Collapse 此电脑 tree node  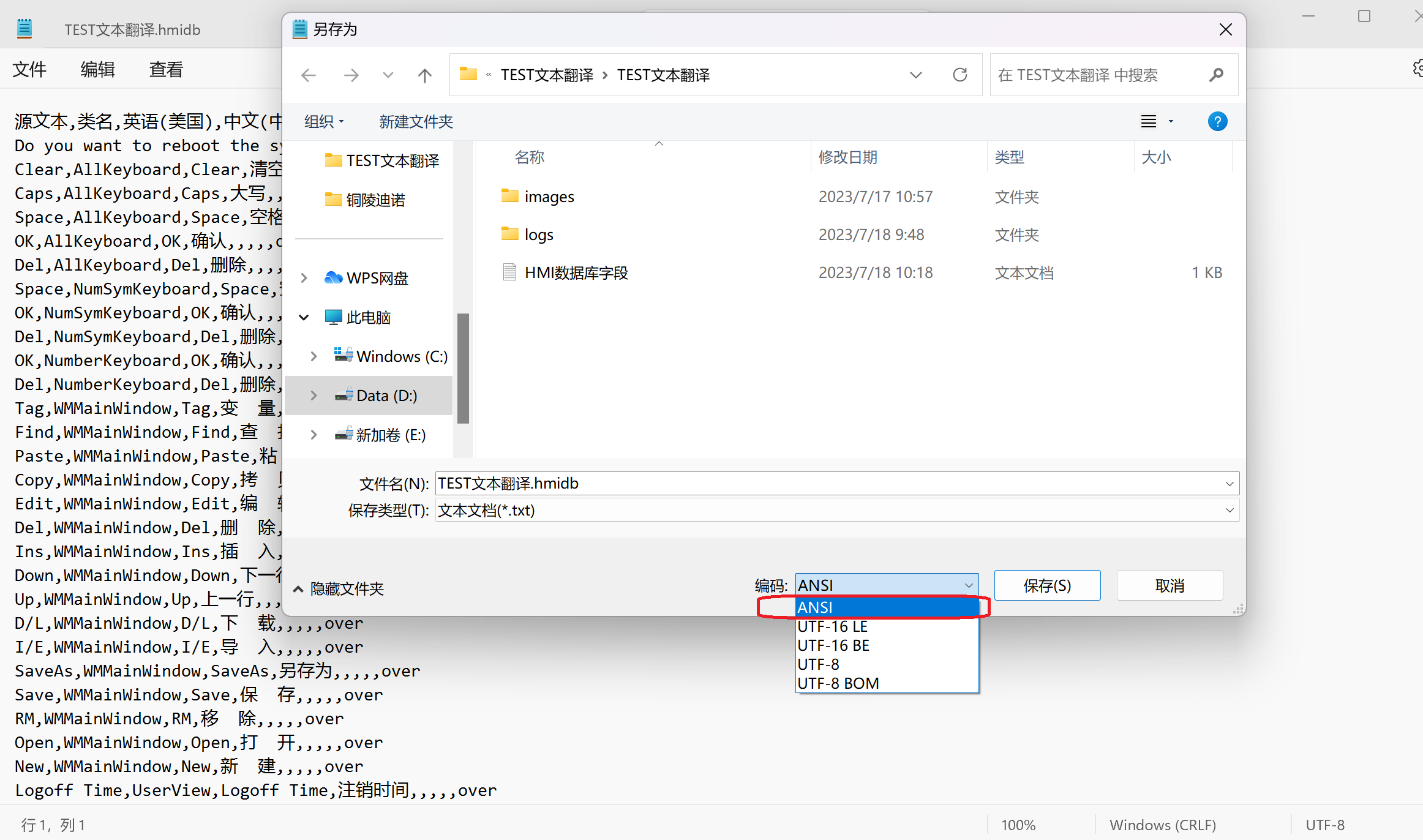tap(304, 317)
